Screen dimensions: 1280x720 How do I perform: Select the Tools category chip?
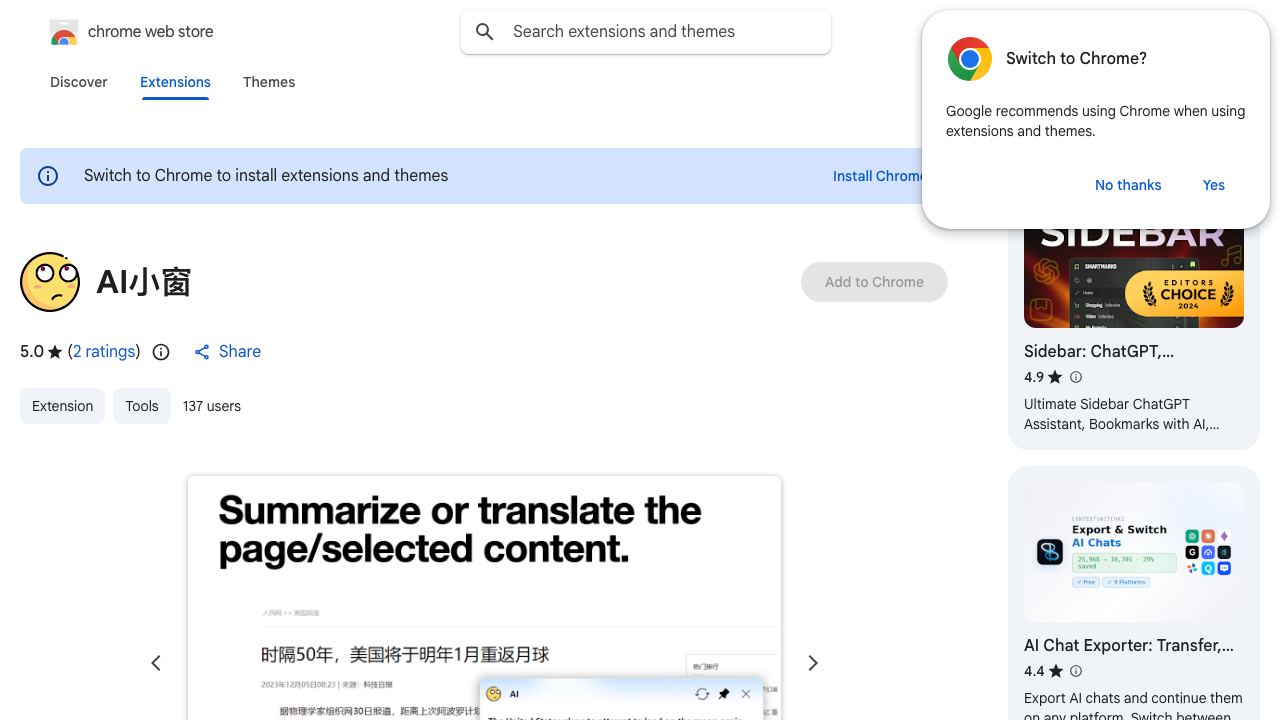pyautogui.click(x=142, y=406)
